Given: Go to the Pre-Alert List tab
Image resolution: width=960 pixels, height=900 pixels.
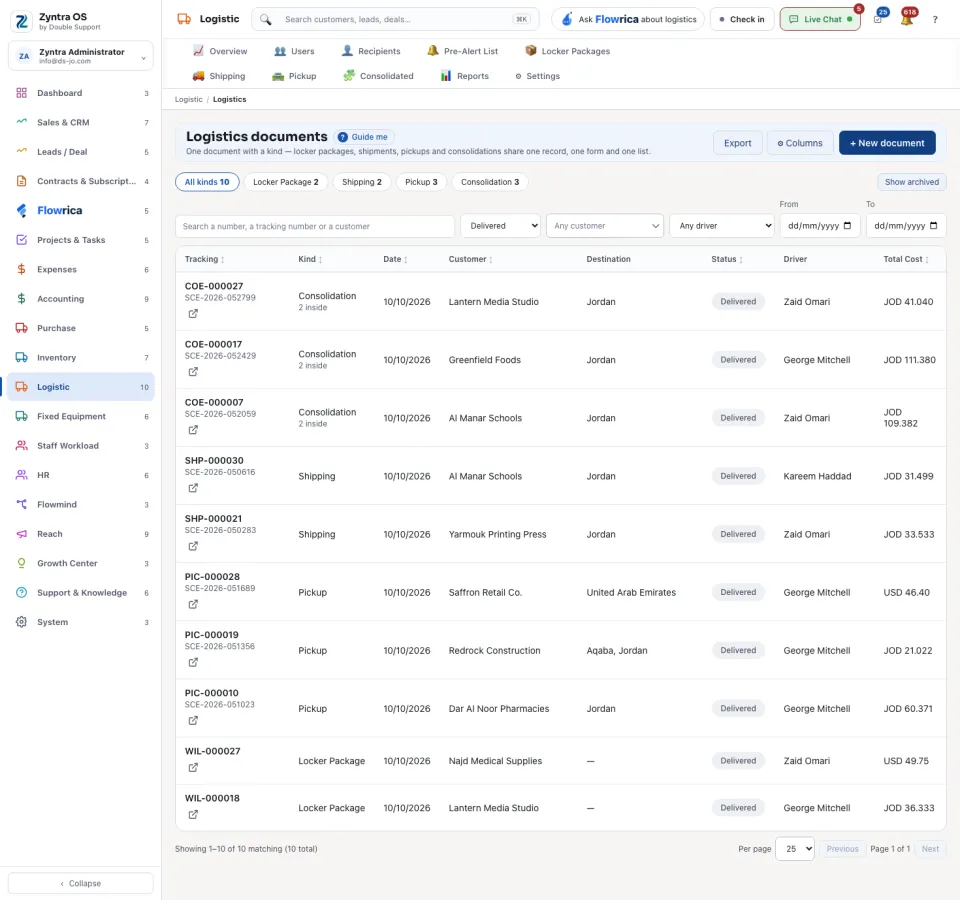Looking at the screenshot, I should [x=462, y=51].
